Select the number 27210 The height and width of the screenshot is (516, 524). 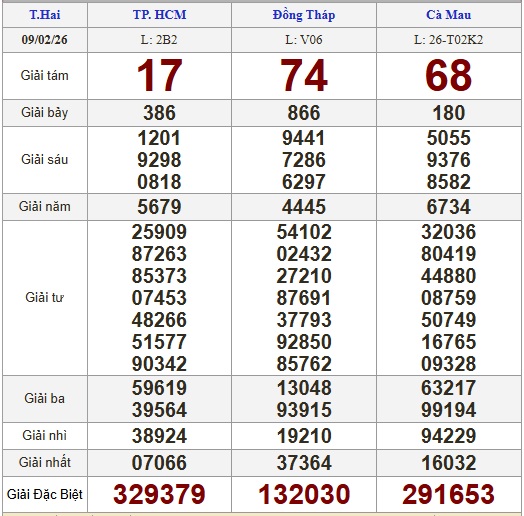304,276
